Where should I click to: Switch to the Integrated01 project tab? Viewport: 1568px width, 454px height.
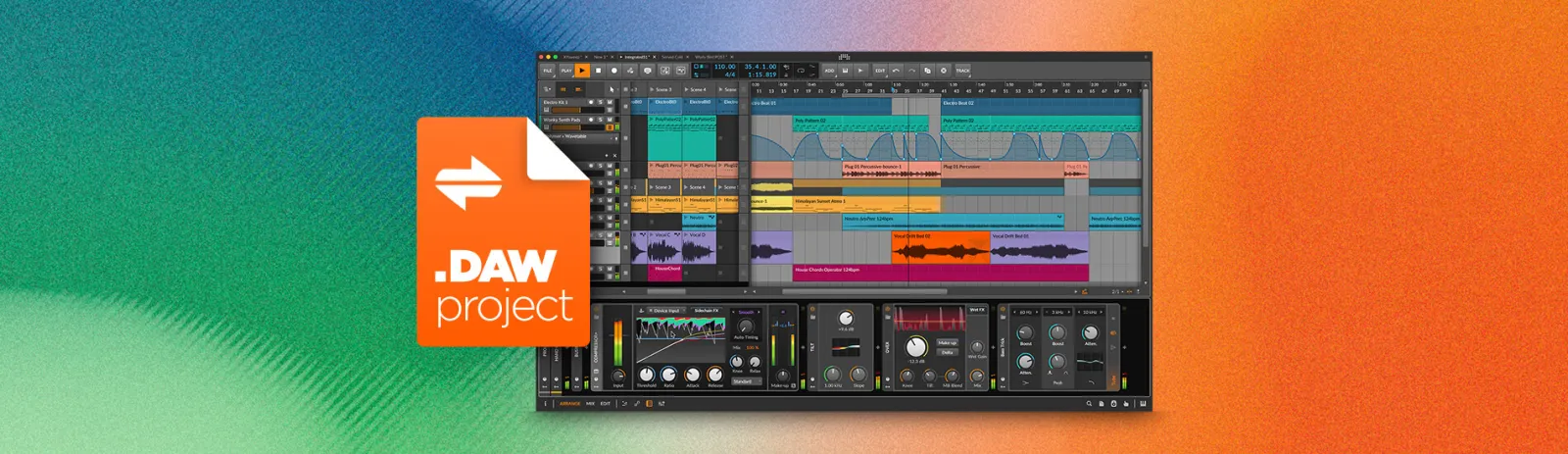pyautogui.click(x=637, y=57)
